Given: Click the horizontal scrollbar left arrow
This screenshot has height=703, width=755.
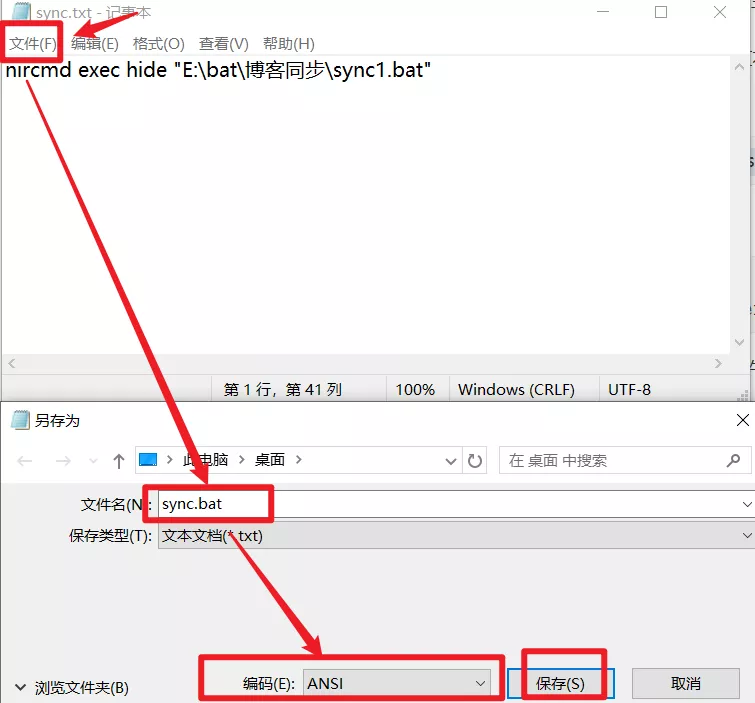Looking at the screenshot, I should 12,364.
